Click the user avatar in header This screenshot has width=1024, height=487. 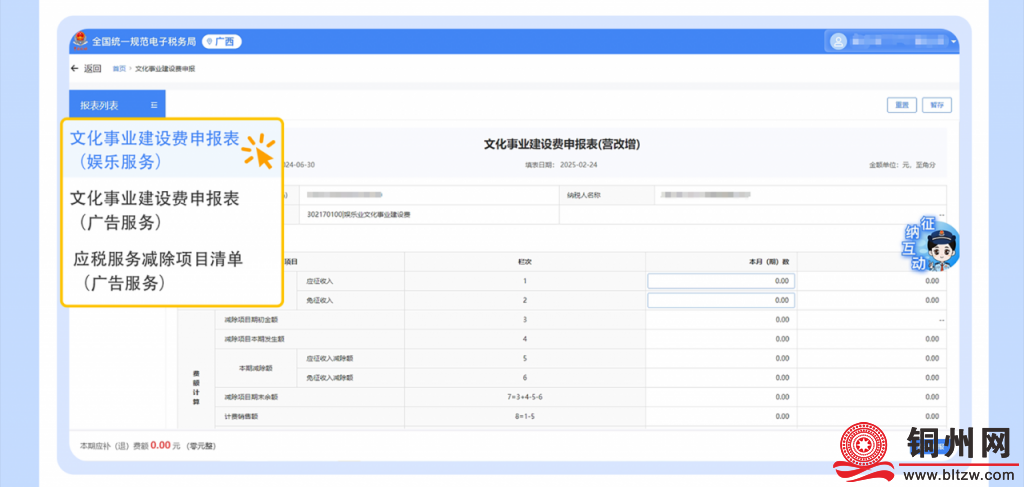pyautogui.click(x=838, y=41)
